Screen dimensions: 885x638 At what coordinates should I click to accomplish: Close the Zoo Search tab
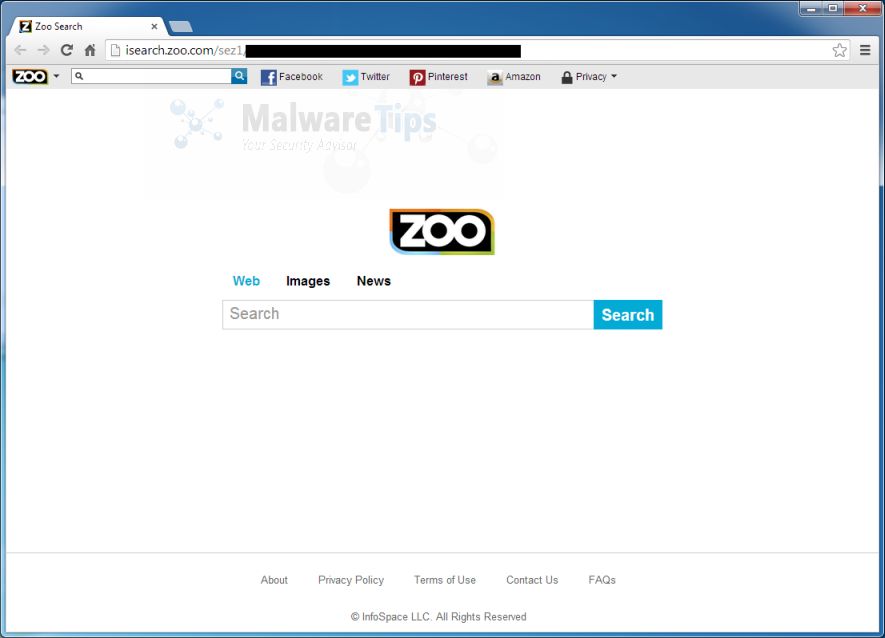click(x=154, y=27)
